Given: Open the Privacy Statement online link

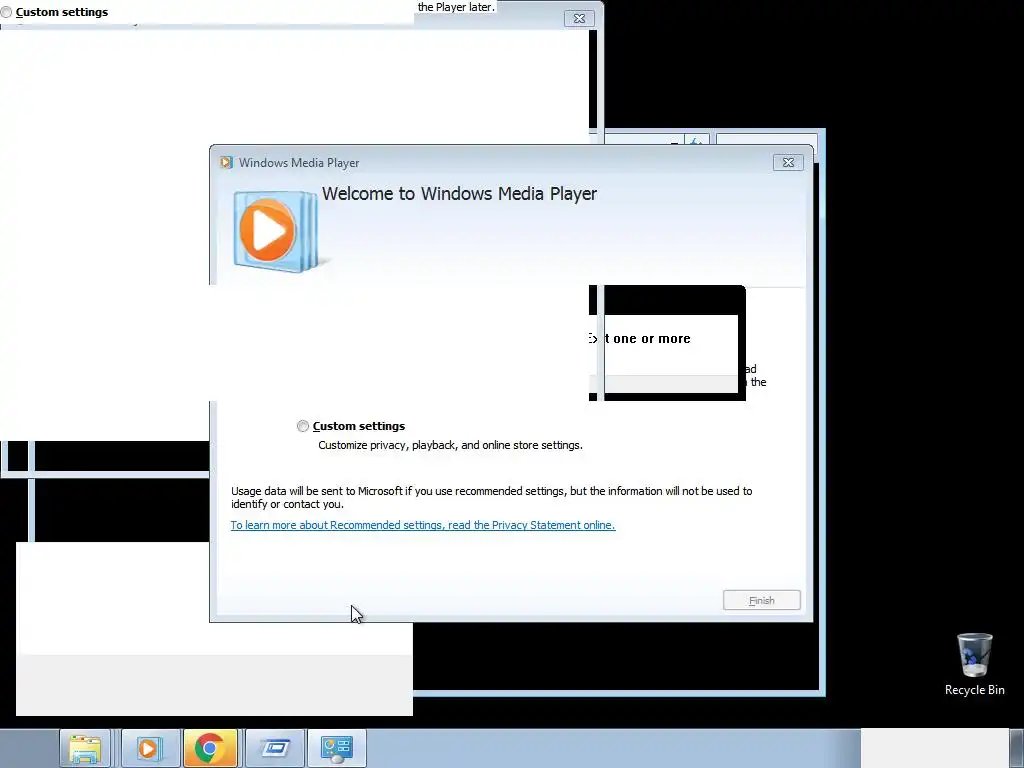Looking at the screenshot, I should coord(423,525).
